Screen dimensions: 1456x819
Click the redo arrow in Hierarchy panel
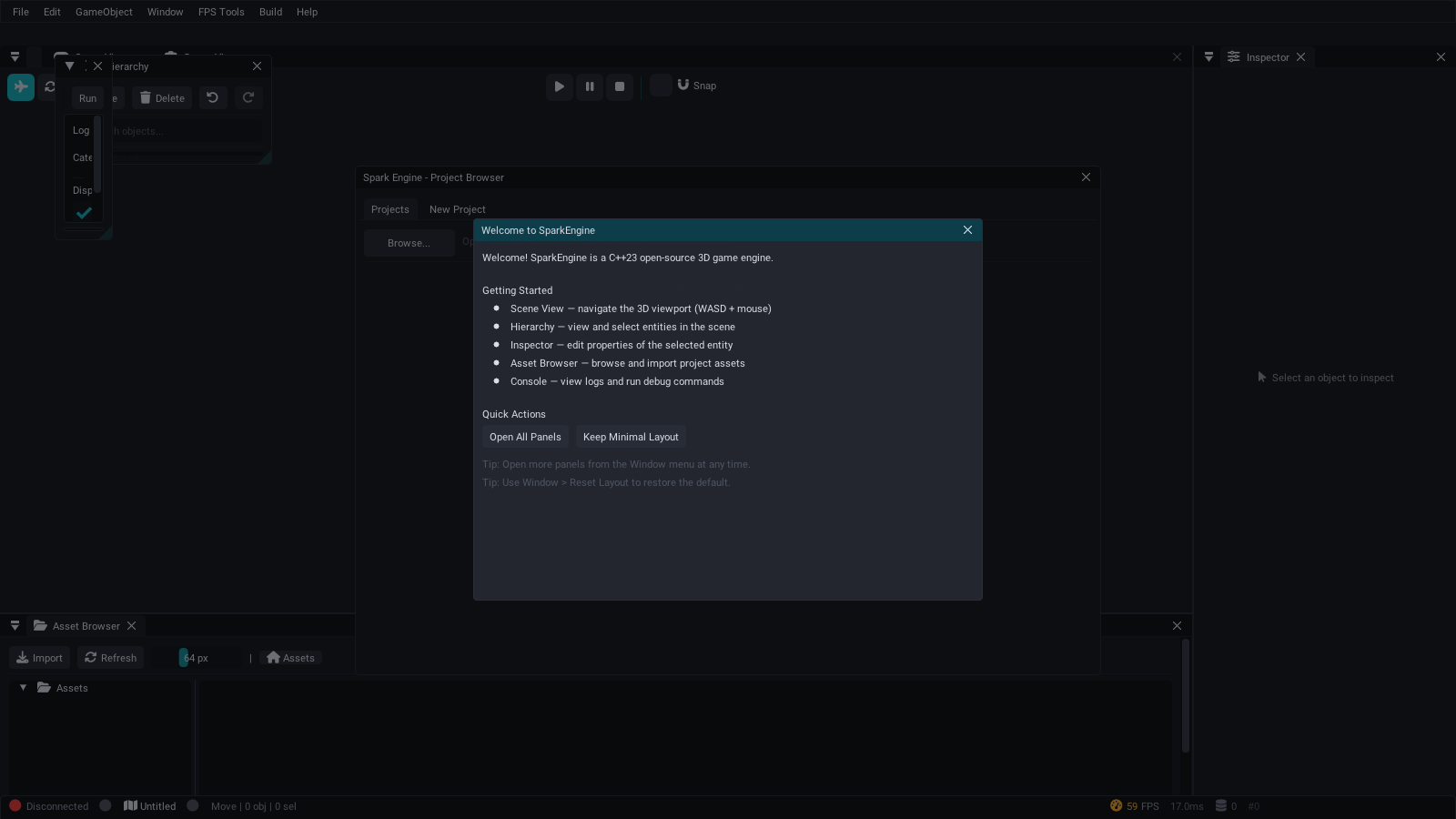[248, 97]
